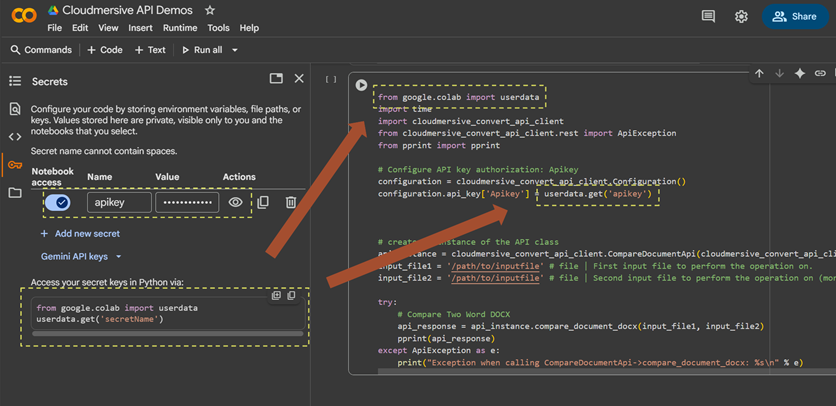
Task: Click the empty execution count brackets
Action: pos(331,79)
